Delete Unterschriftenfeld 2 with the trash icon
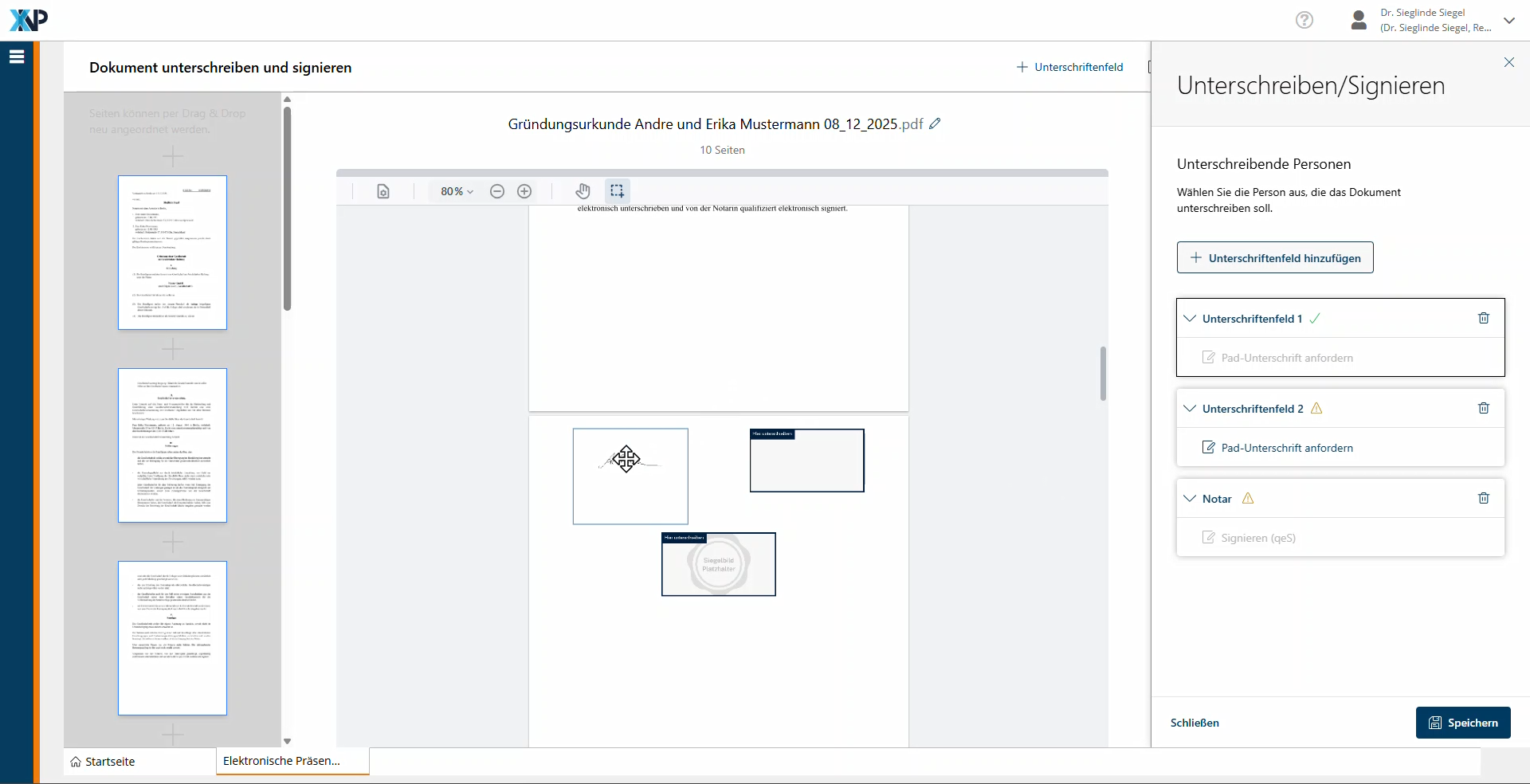The height and width of the screenshot is (784, 1530). [x=1483, y=408]
